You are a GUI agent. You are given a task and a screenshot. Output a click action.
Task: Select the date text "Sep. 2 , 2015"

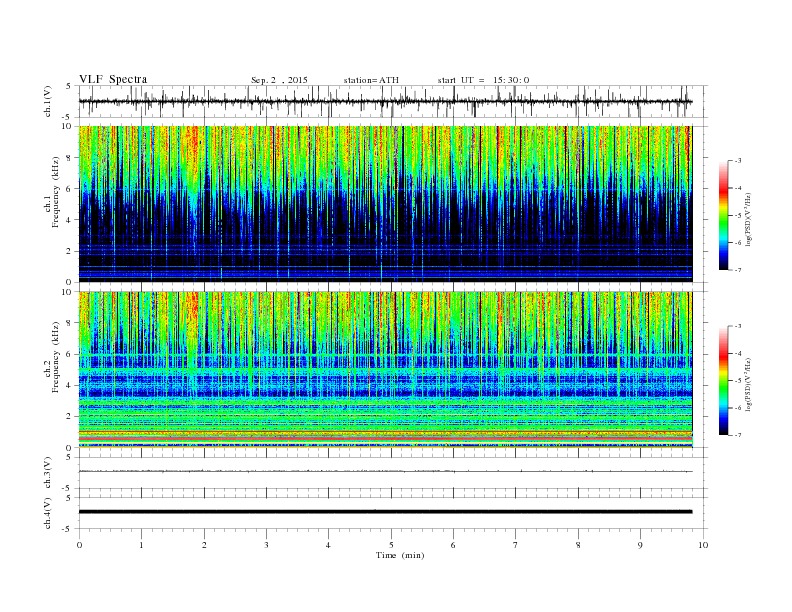coord(279,80)
